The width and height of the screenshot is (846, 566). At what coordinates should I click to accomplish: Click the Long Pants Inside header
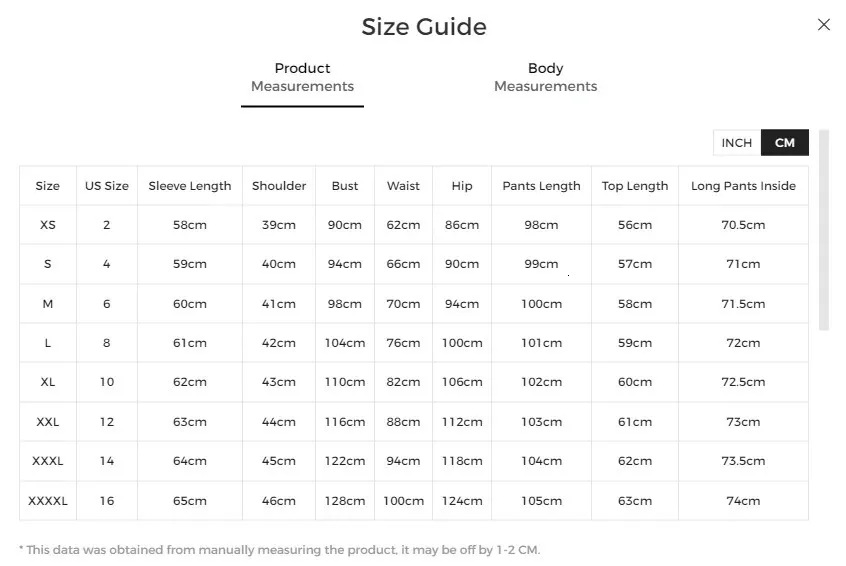tap(743, 186)
